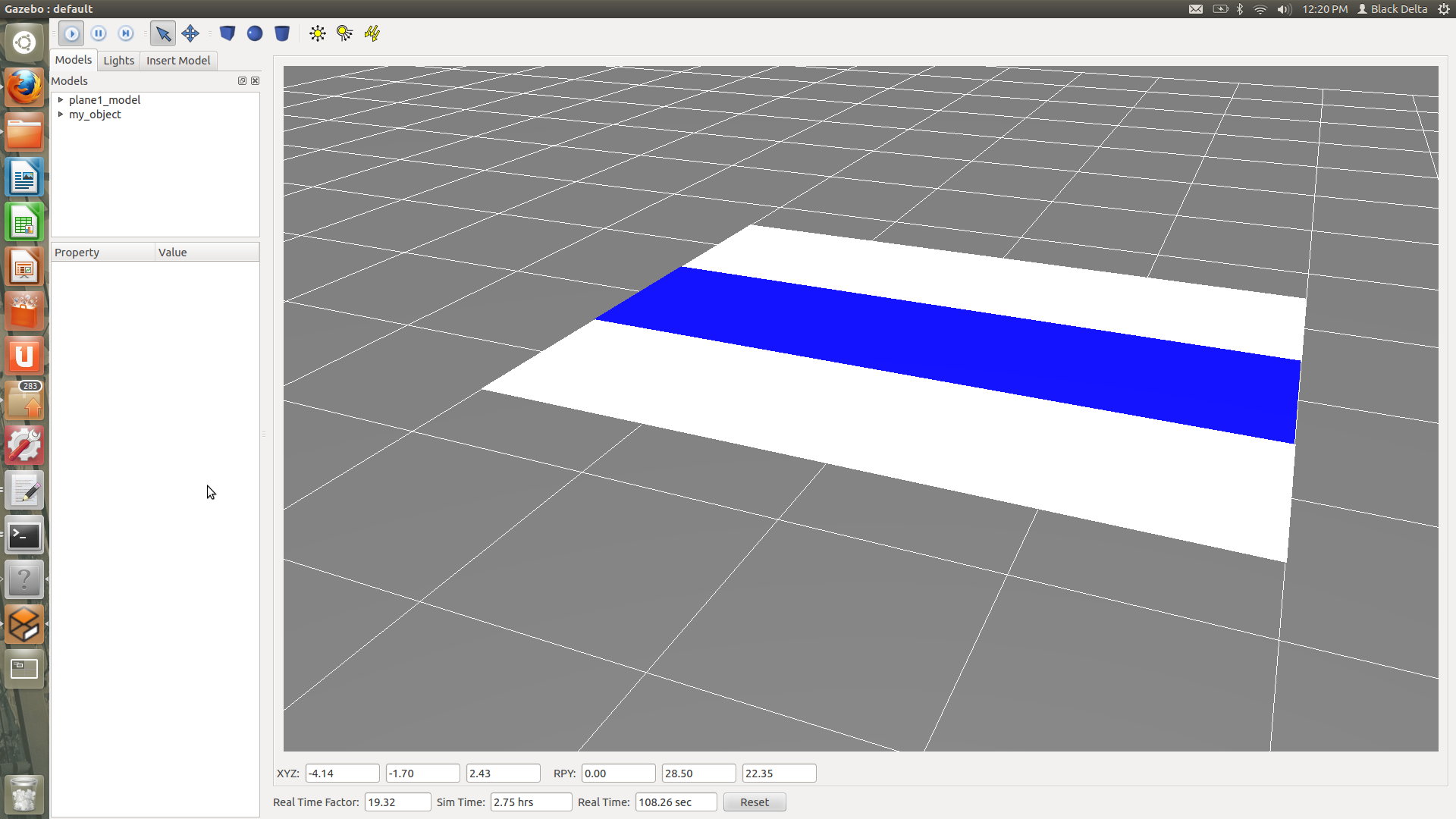The height and width of the screenshot is (819, 1456).
Task: Open the Bluetooth indicator menu
Action: coord(1240,9)
